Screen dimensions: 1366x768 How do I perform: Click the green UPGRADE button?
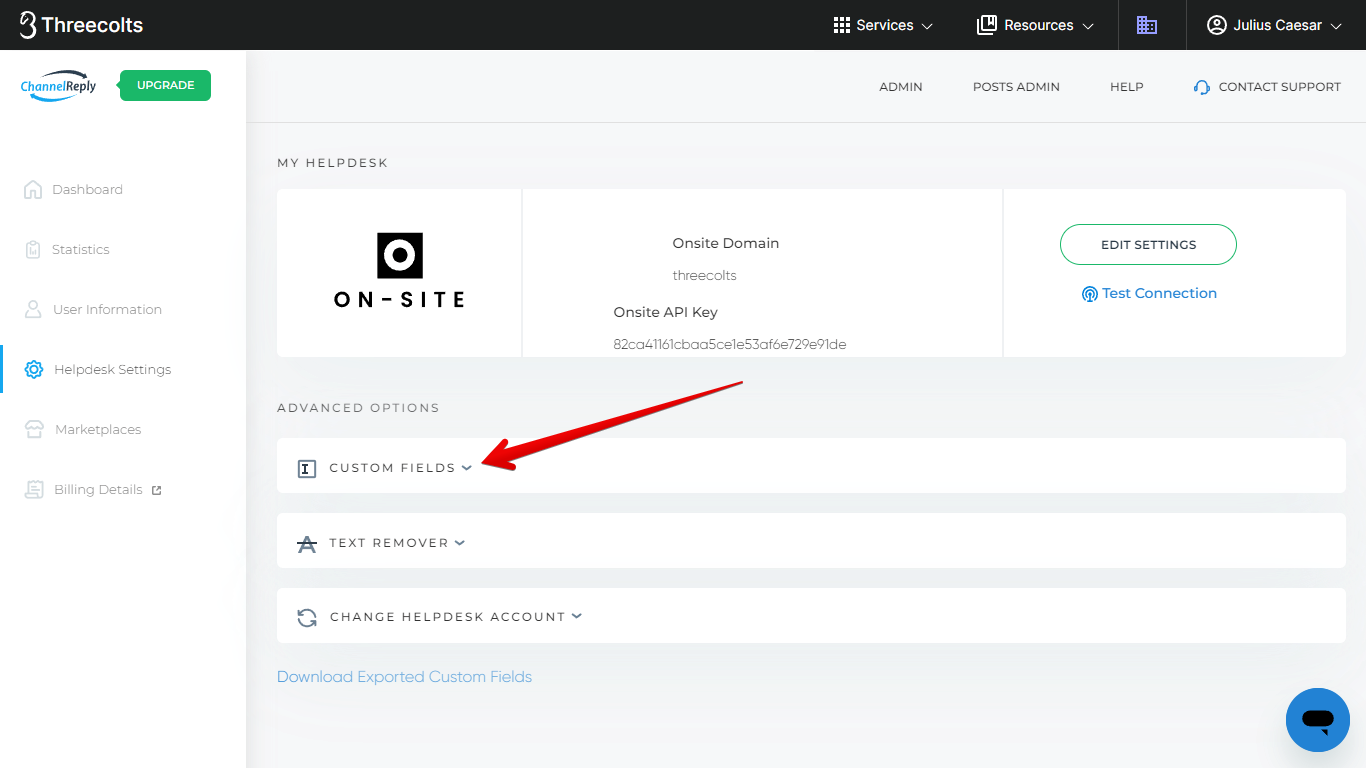[x=165, y=85]
